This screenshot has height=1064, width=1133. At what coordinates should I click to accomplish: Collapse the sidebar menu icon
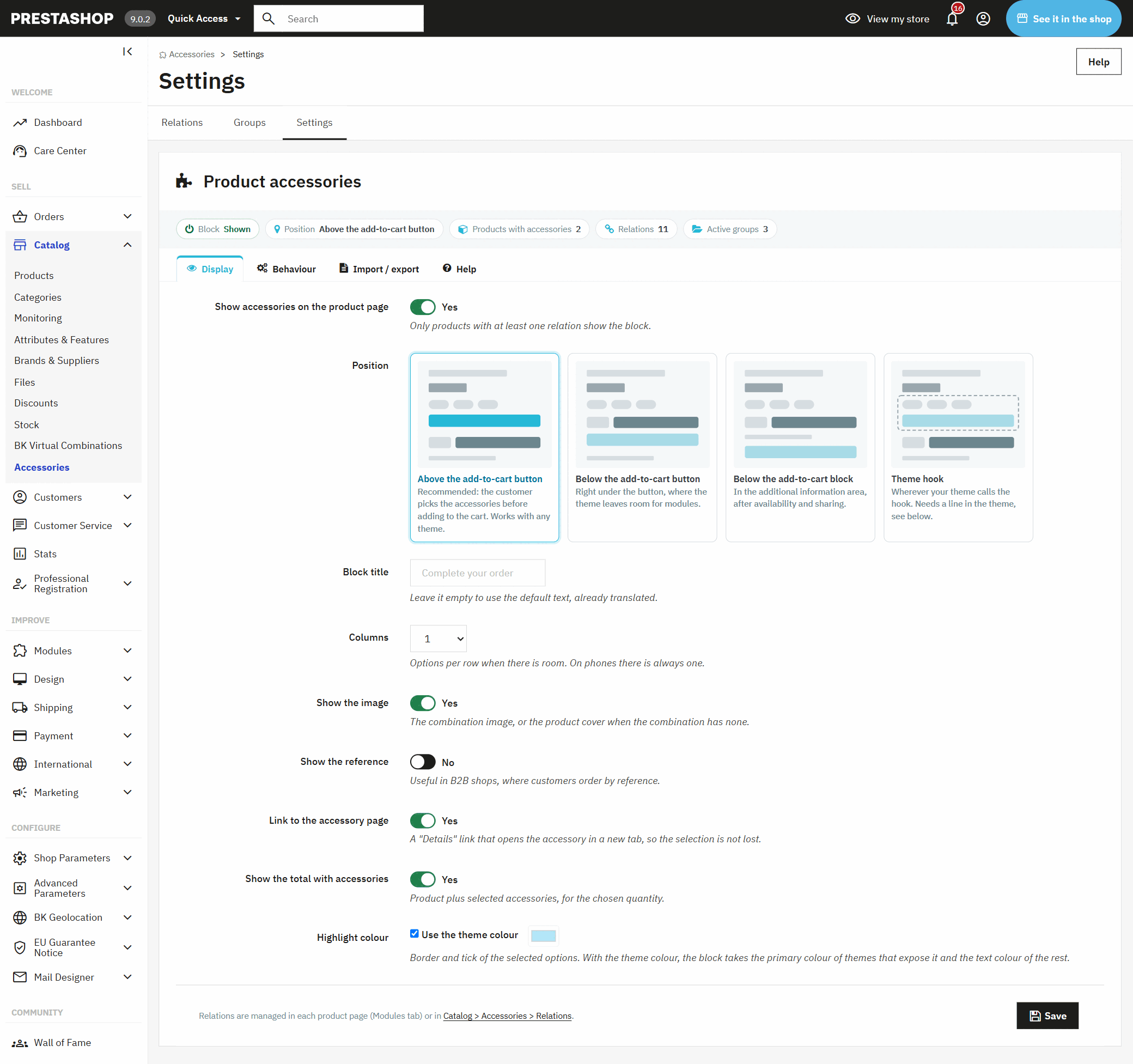(x=127, y=52)
